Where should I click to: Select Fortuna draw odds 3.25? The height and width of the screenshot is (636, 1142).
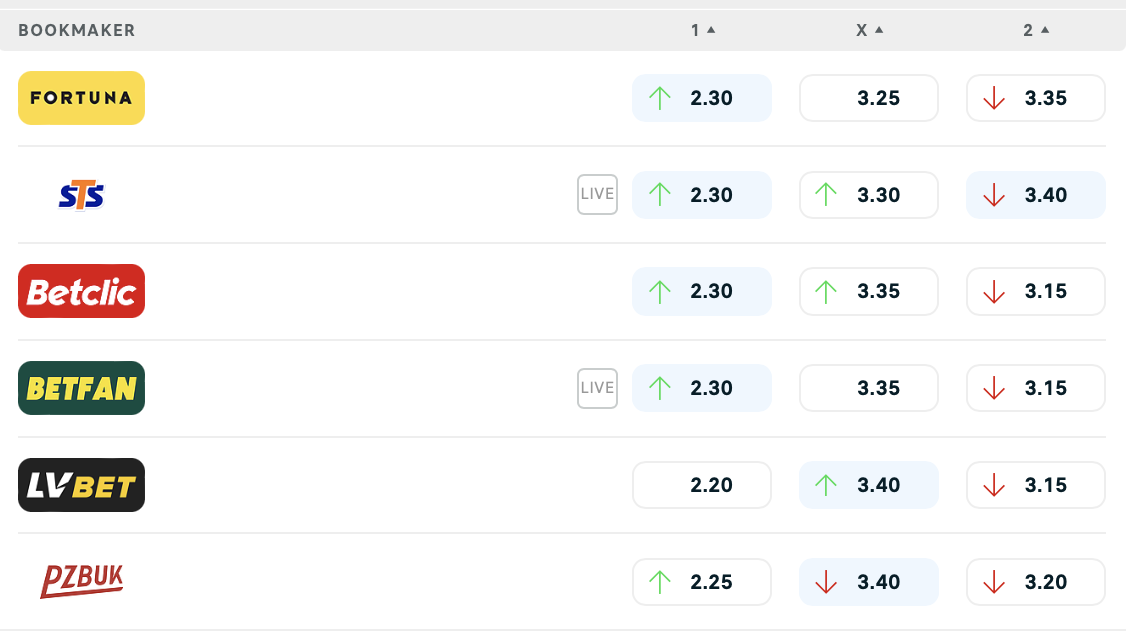click(869, 98)
